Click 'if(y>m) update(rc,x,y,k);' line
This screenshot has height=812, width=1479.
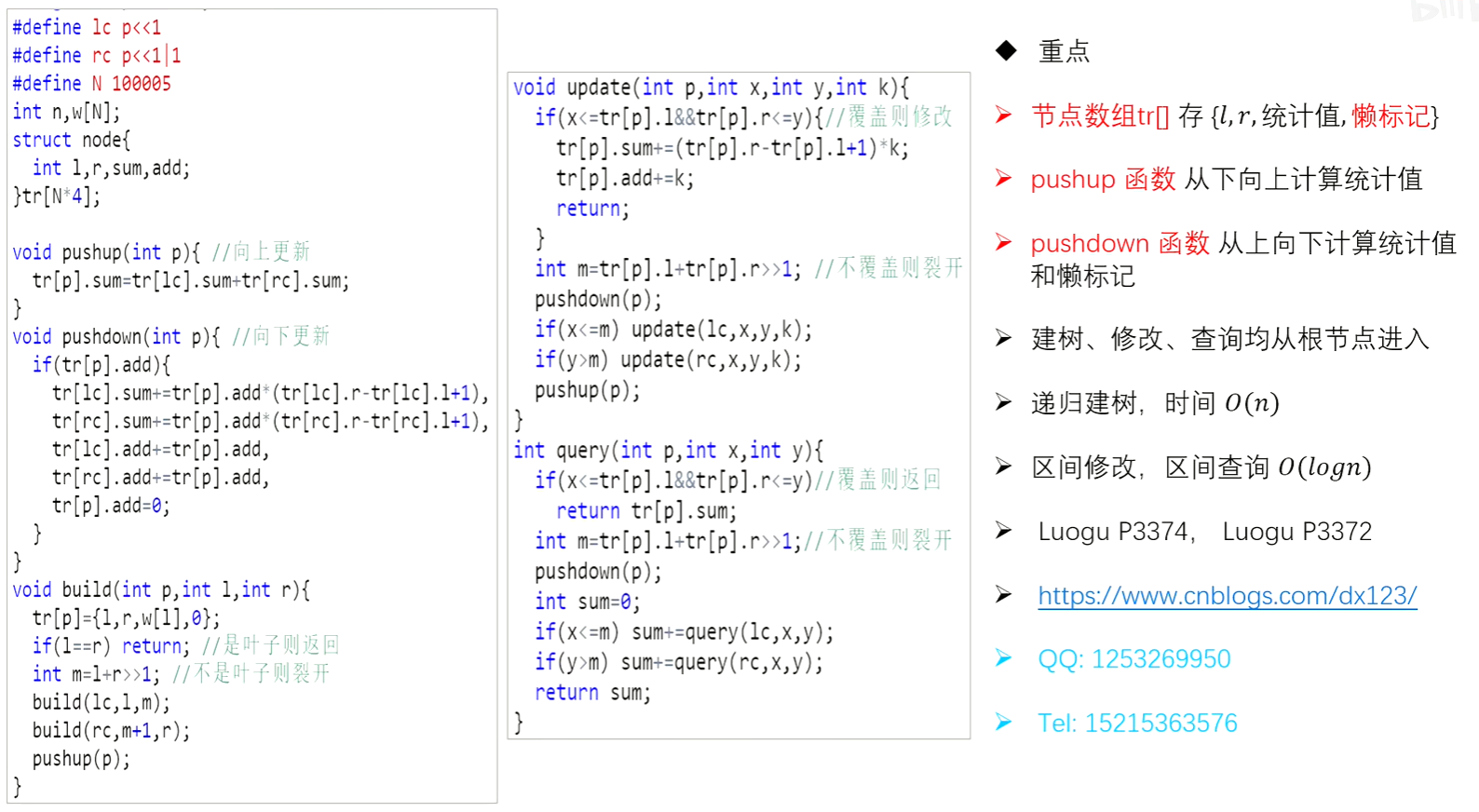point(668,359)
